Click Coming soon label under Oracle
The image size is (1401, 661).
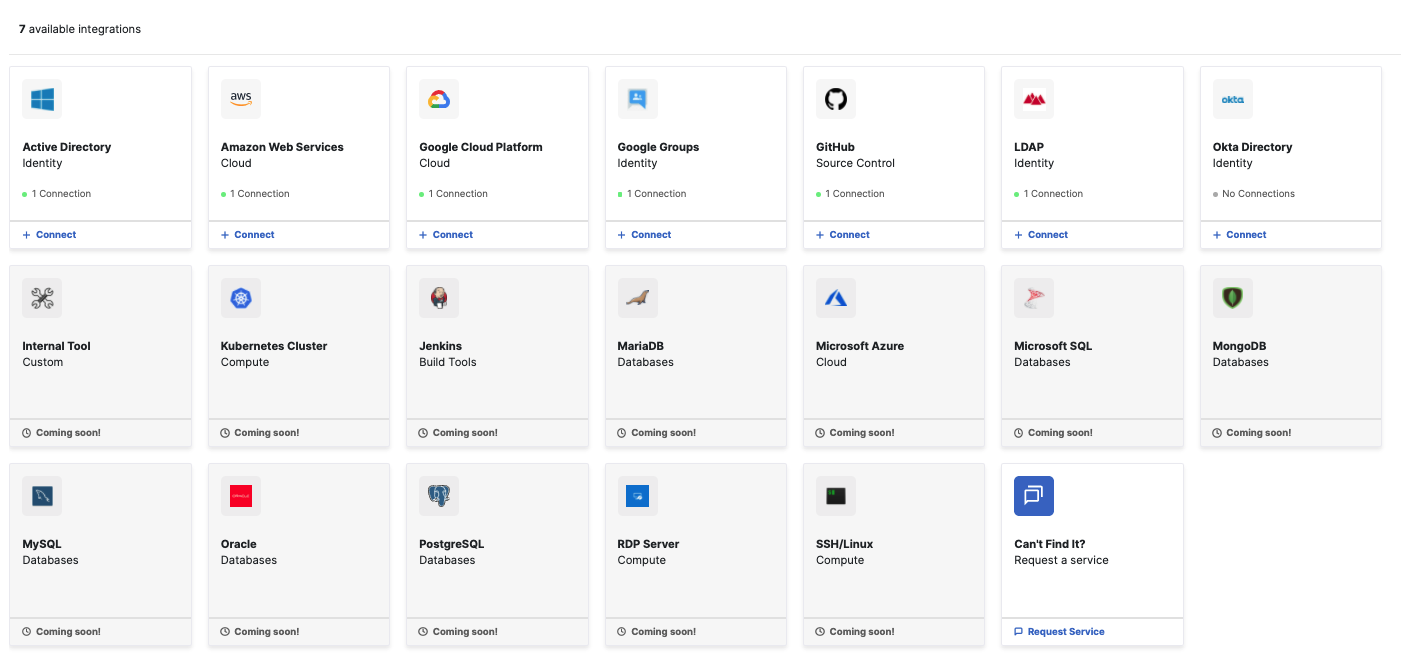[260, 632]
